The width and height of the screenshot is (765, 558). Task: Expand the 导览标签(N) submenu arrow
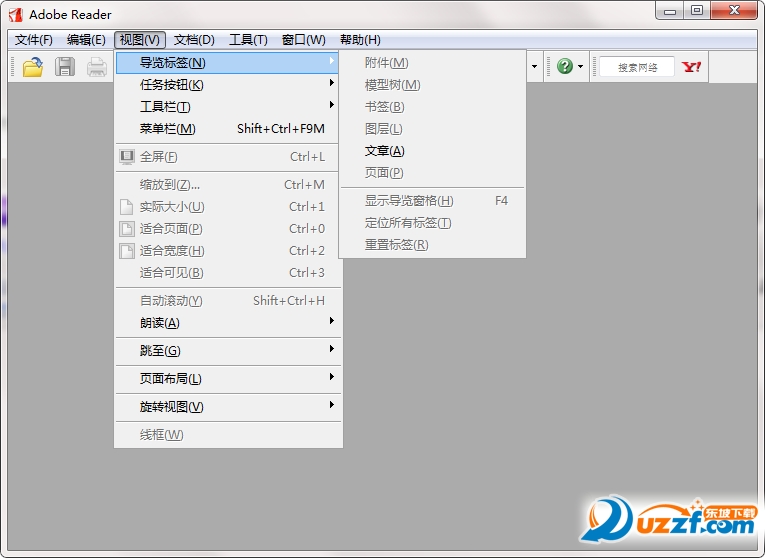point(332,60)
